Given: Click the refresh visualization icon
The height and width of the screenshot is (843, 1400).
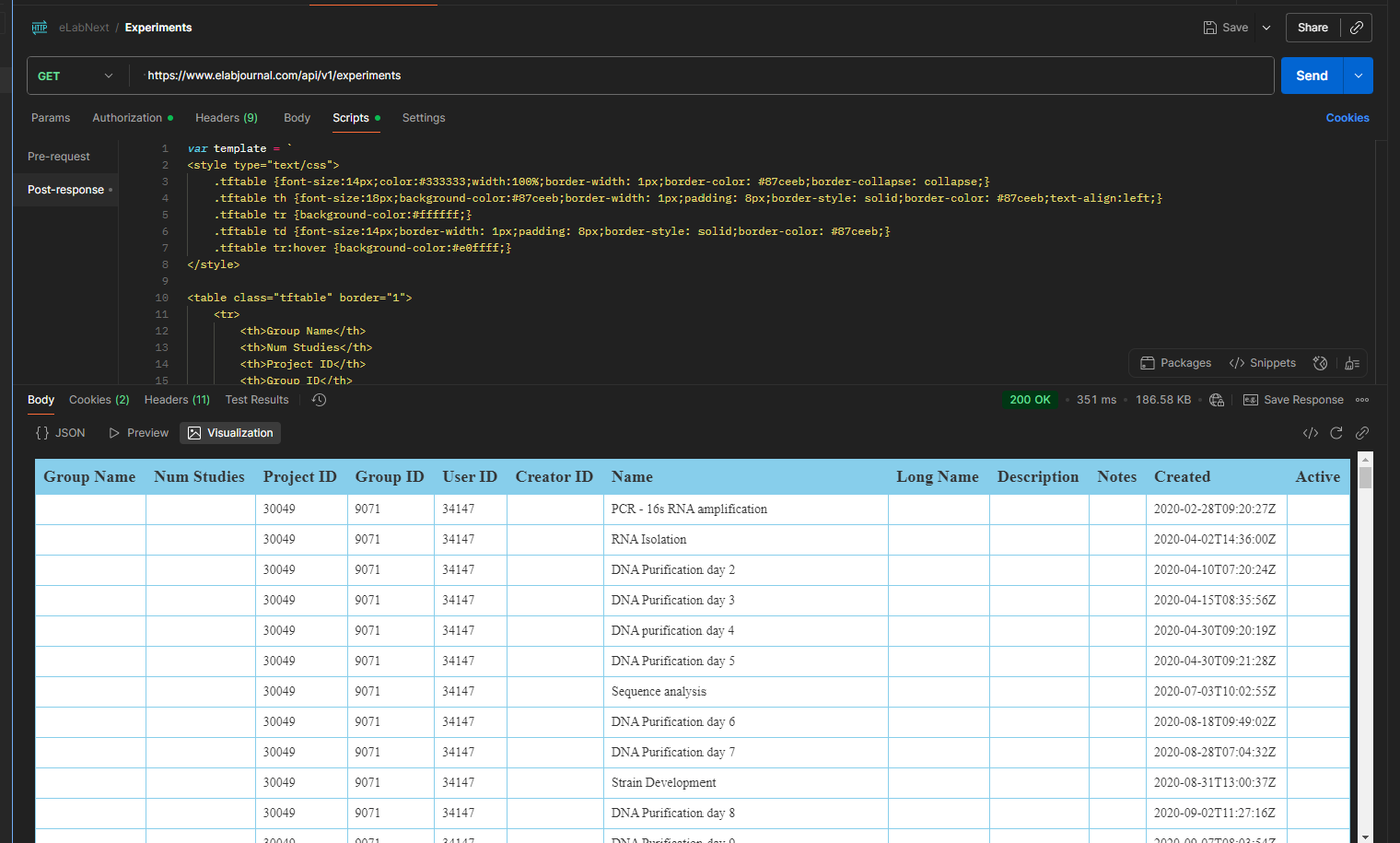Looking at the screenshot, I should [x=1336, y=433].
